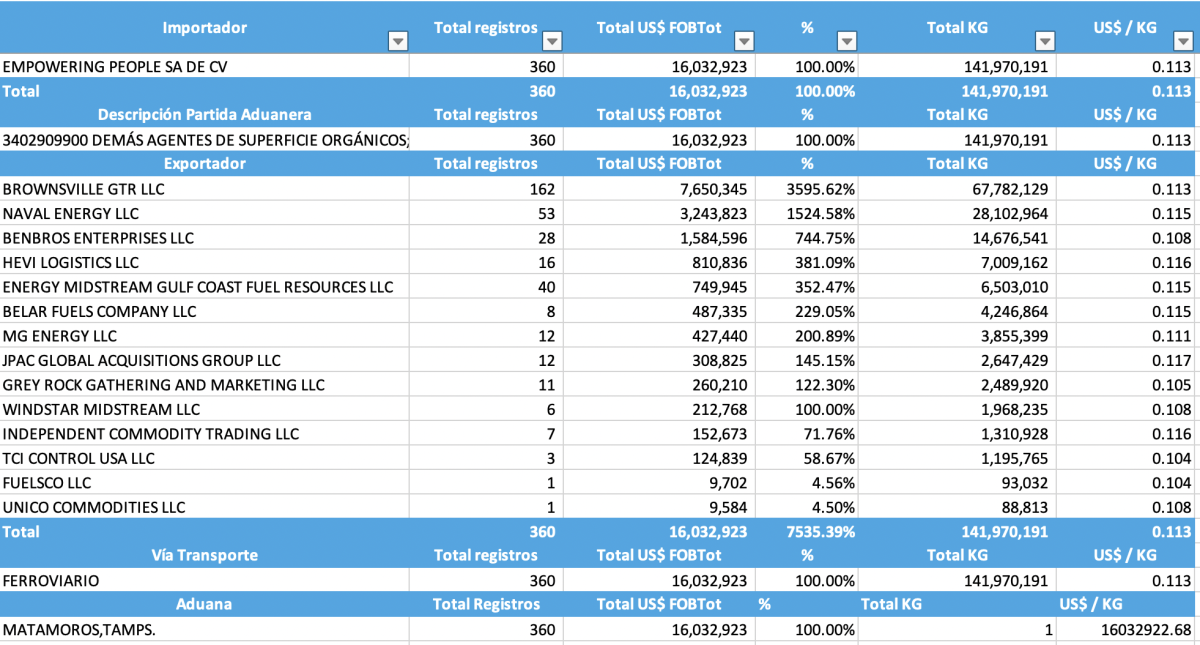Select the FUELSCO LLC cell
This screenshot has width=1200, height=645.
pos(204,483)
